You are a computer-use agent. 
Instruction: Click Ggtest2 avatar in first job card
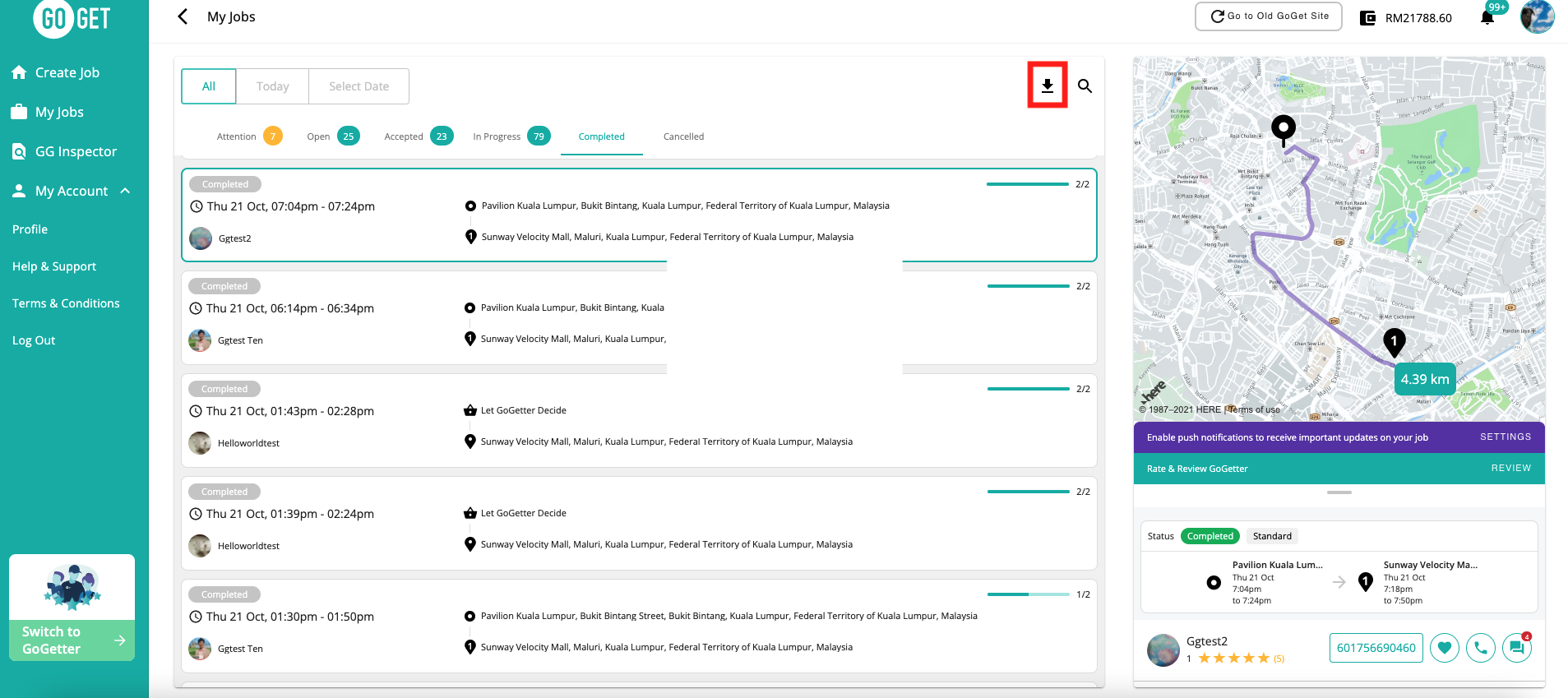(201, 238)
